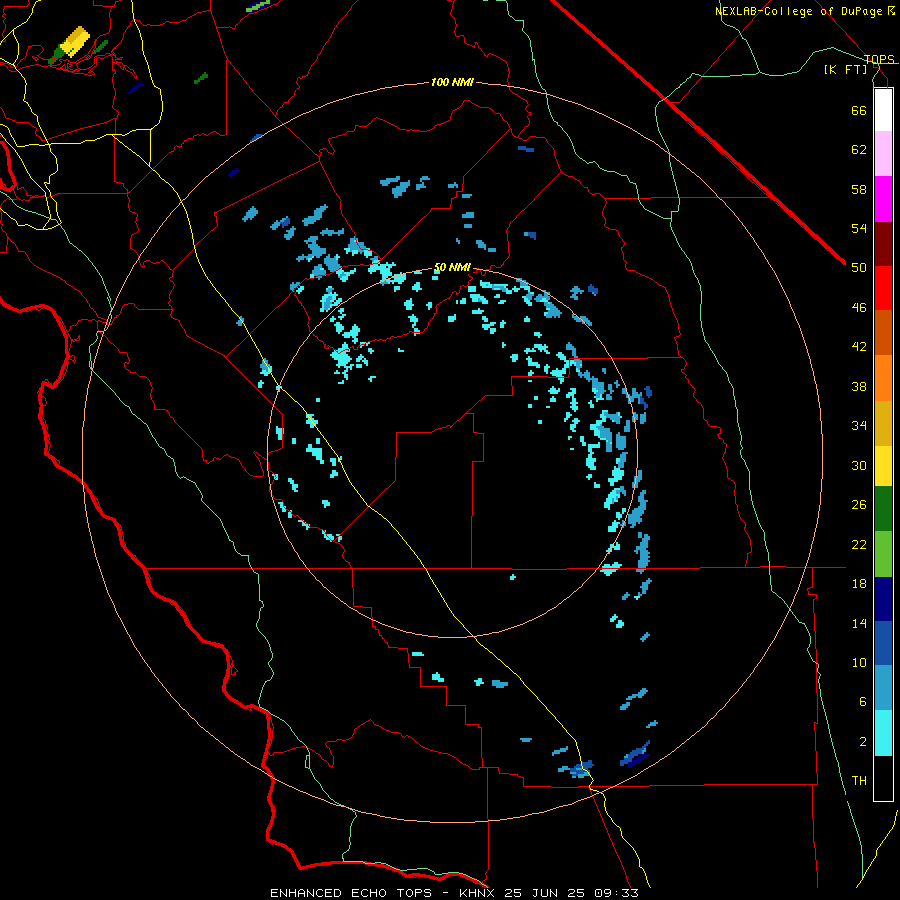
Task: Click the 62 legend value
Action: coord(859,150)
